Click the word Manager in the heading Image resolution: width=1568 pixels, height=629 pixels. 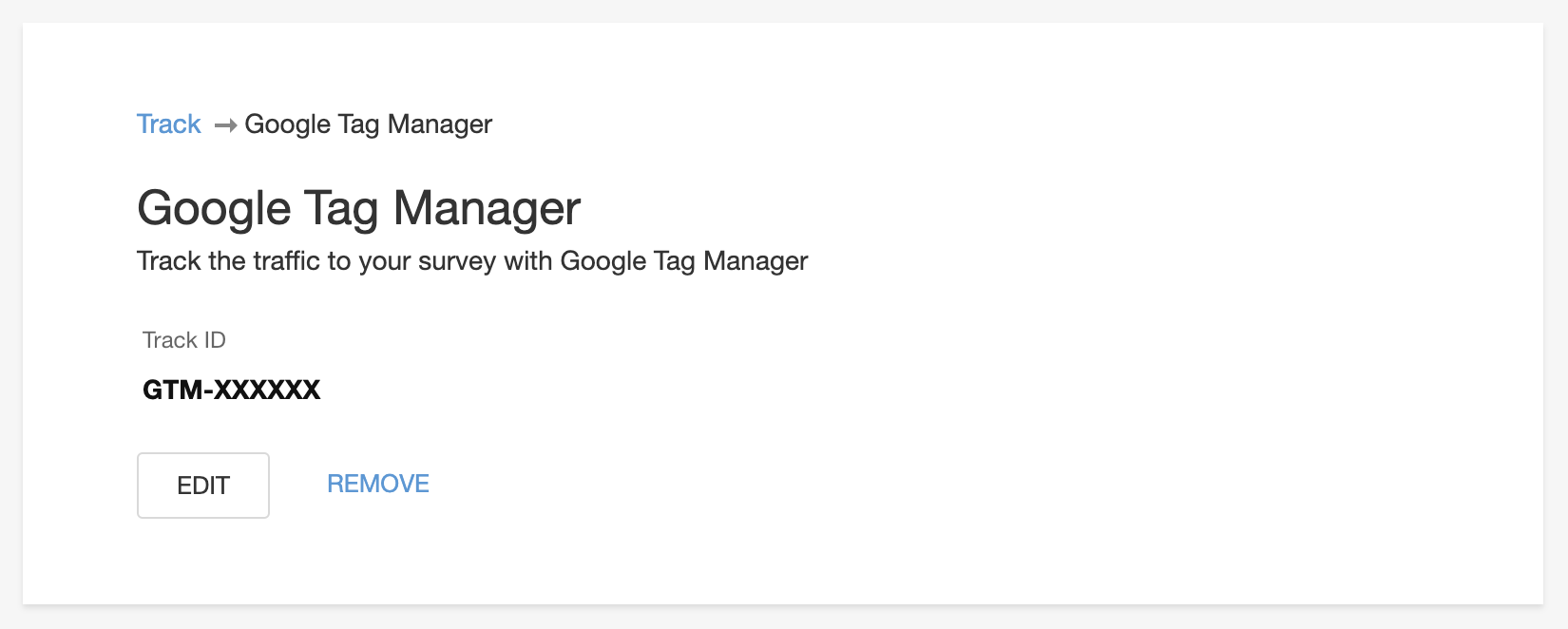(x=487, y=208)
